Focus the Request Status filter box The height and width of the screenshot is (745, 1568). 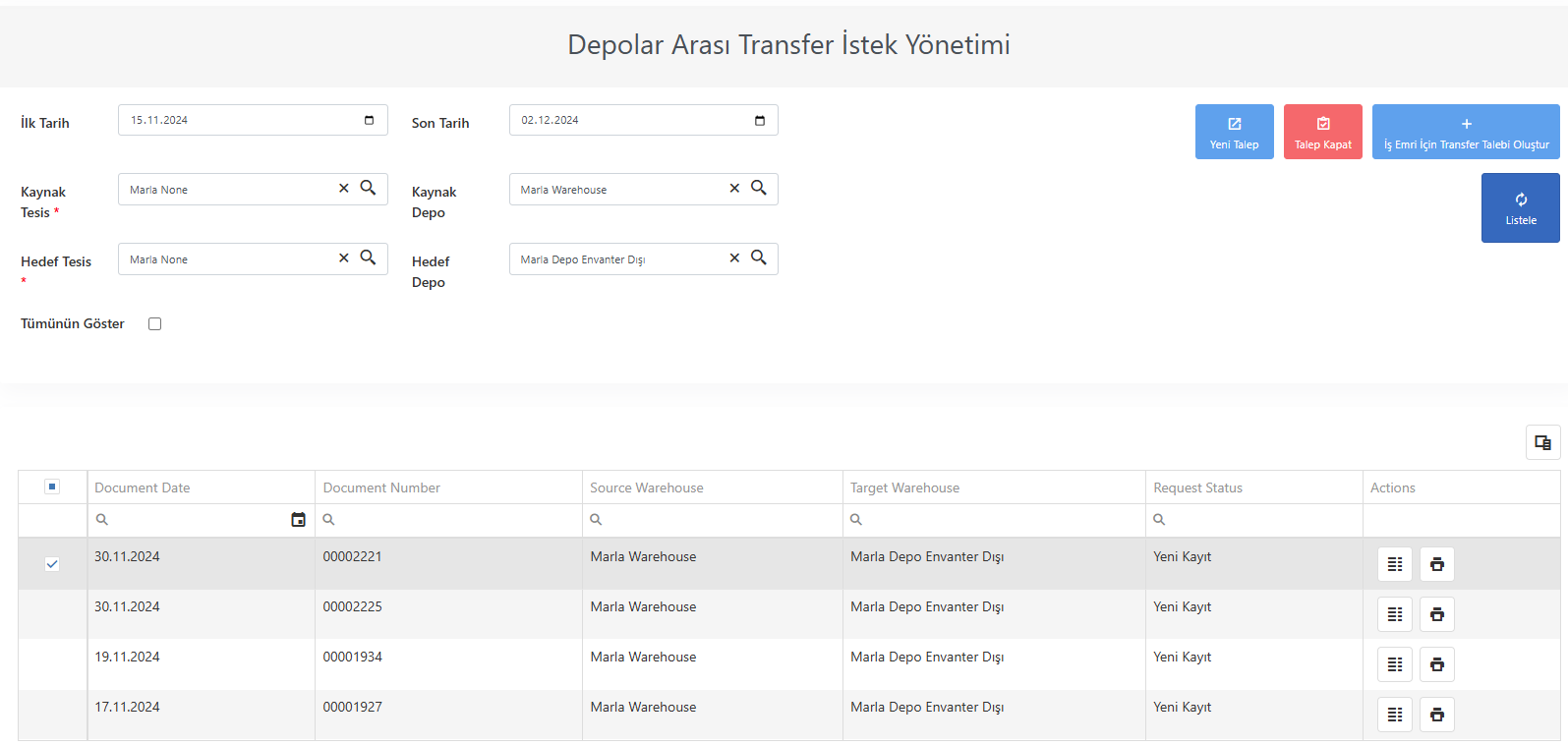1254,520
